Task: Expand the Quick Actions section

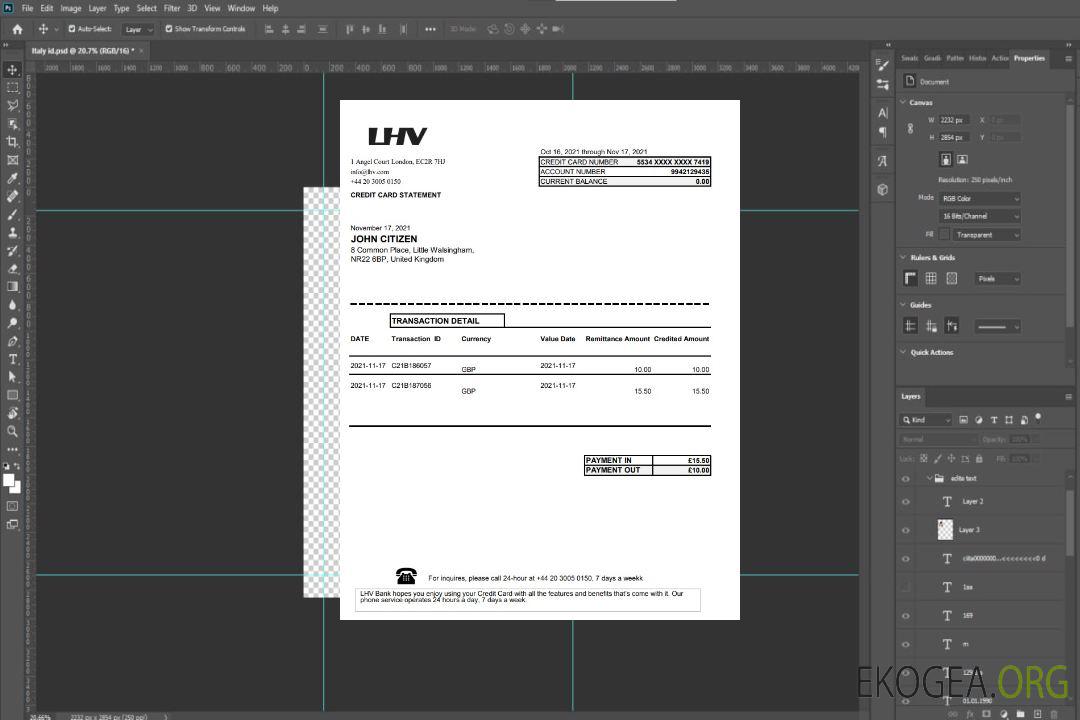Action: 903,352
